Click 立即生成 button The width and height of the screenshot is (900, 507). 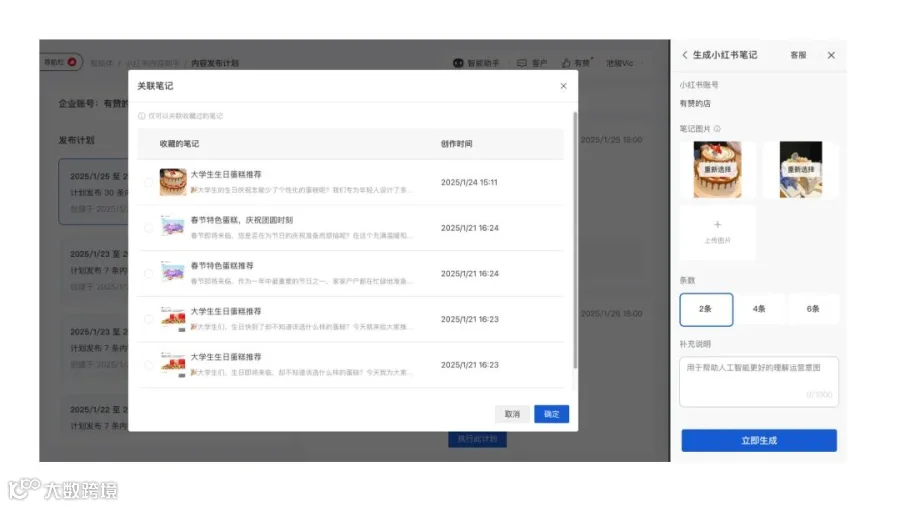(x=759, y=440)
